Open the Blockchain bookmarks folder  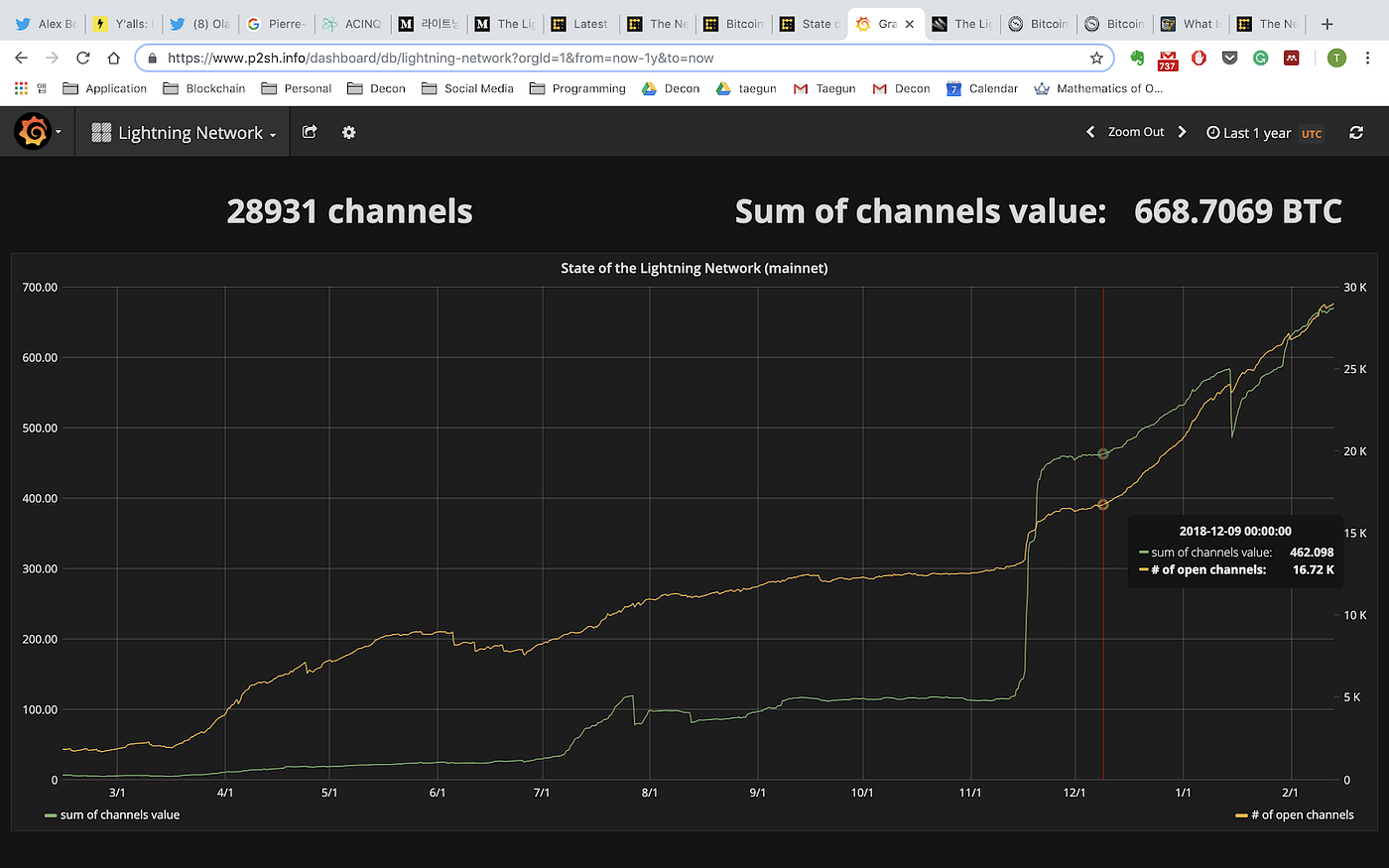pos(204,88)
